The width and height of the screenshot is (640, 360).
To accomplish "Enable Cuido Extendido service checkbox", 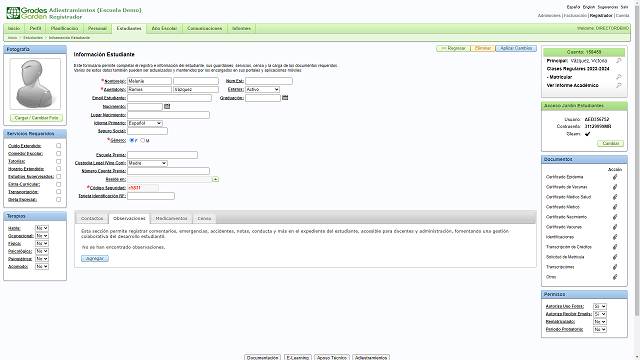I will pos(58,145).
